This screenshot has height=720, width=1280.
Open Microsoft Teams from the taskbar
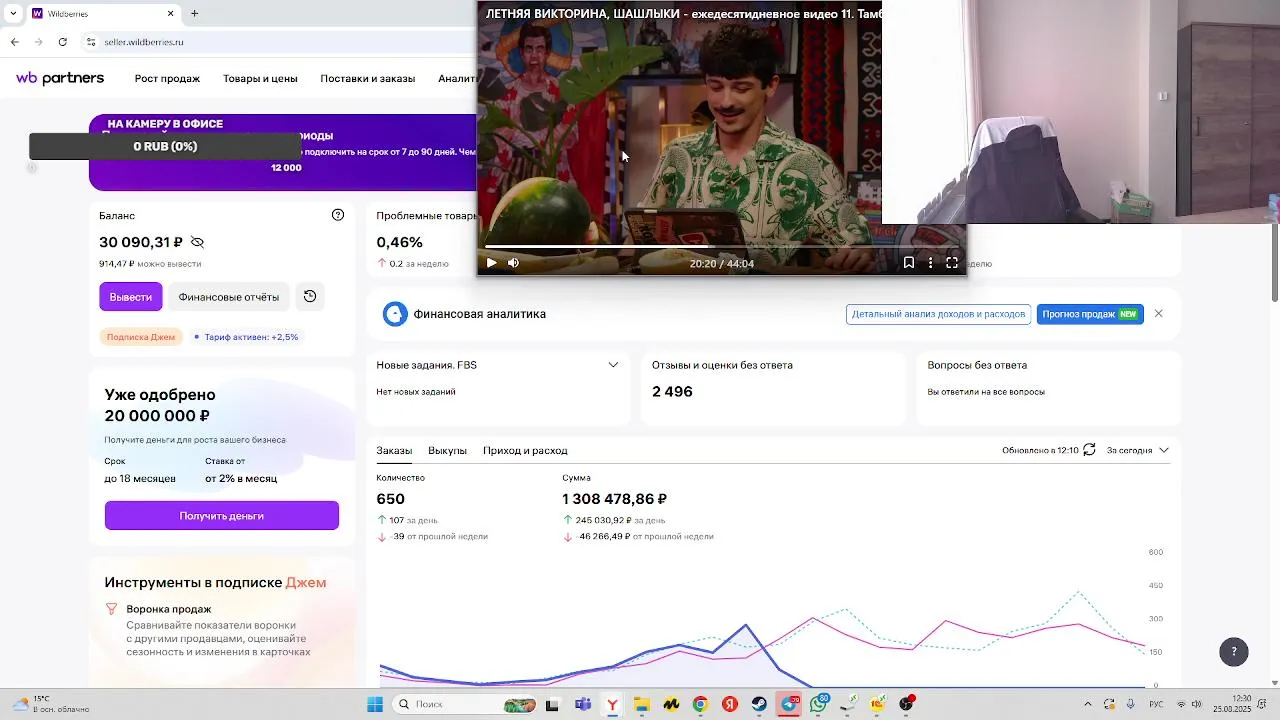(x=583, y=704)
